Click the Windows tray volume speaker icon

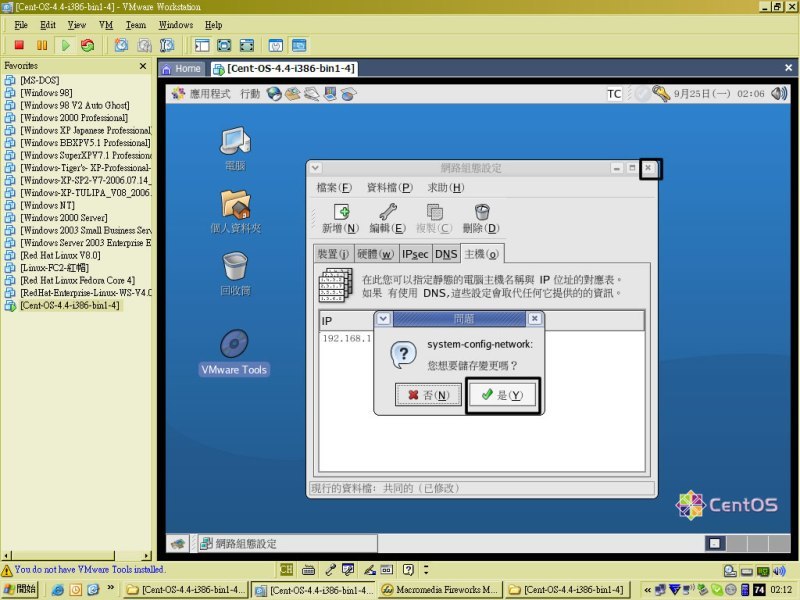pyautogui.click(x=779, y=571)
